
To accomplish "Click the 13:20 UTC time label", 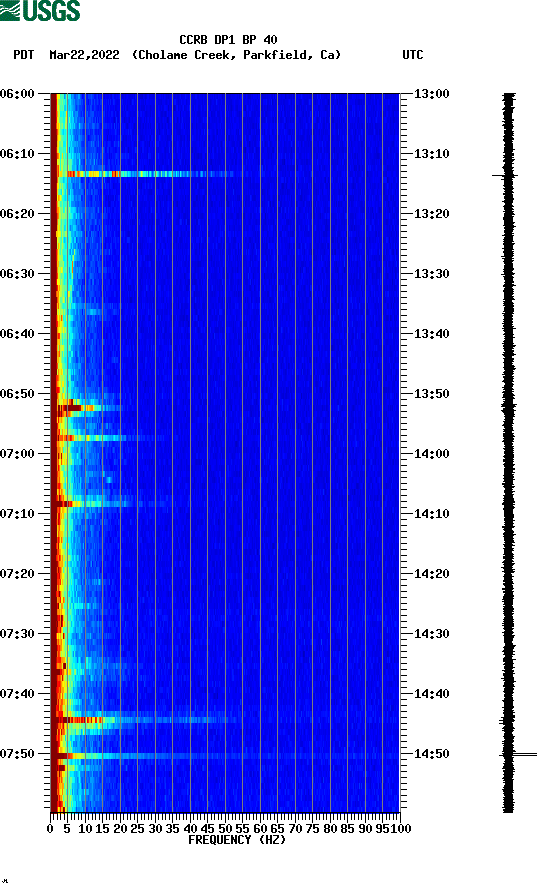I will point(431,214).
